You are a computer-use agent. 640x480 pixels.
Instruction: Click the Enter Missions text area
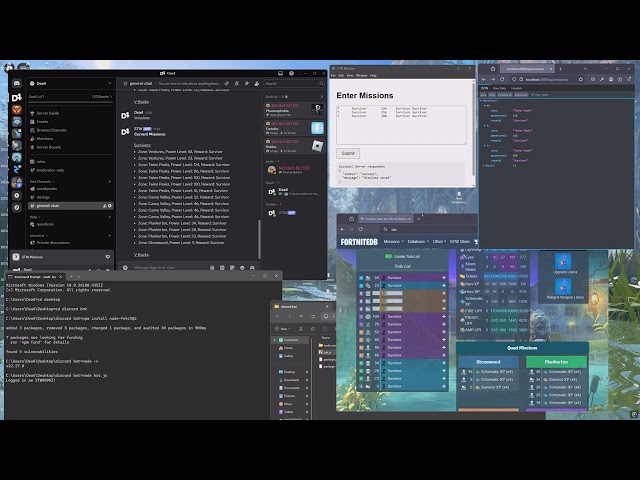(401, 124)
